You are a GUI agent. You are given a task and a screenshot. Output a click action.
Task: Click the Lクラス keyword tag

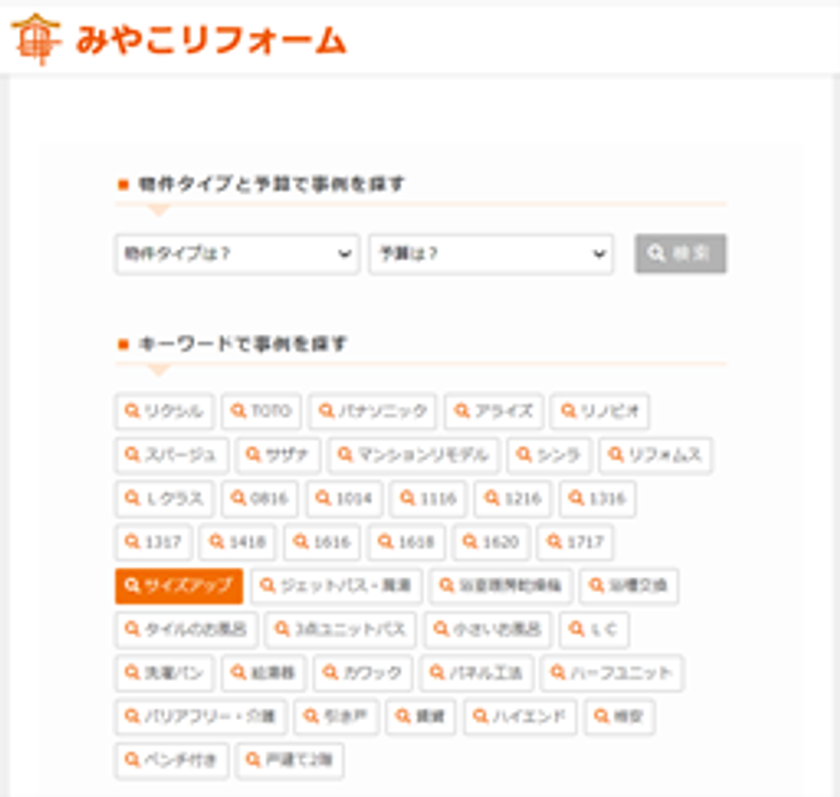coord(164,499)
